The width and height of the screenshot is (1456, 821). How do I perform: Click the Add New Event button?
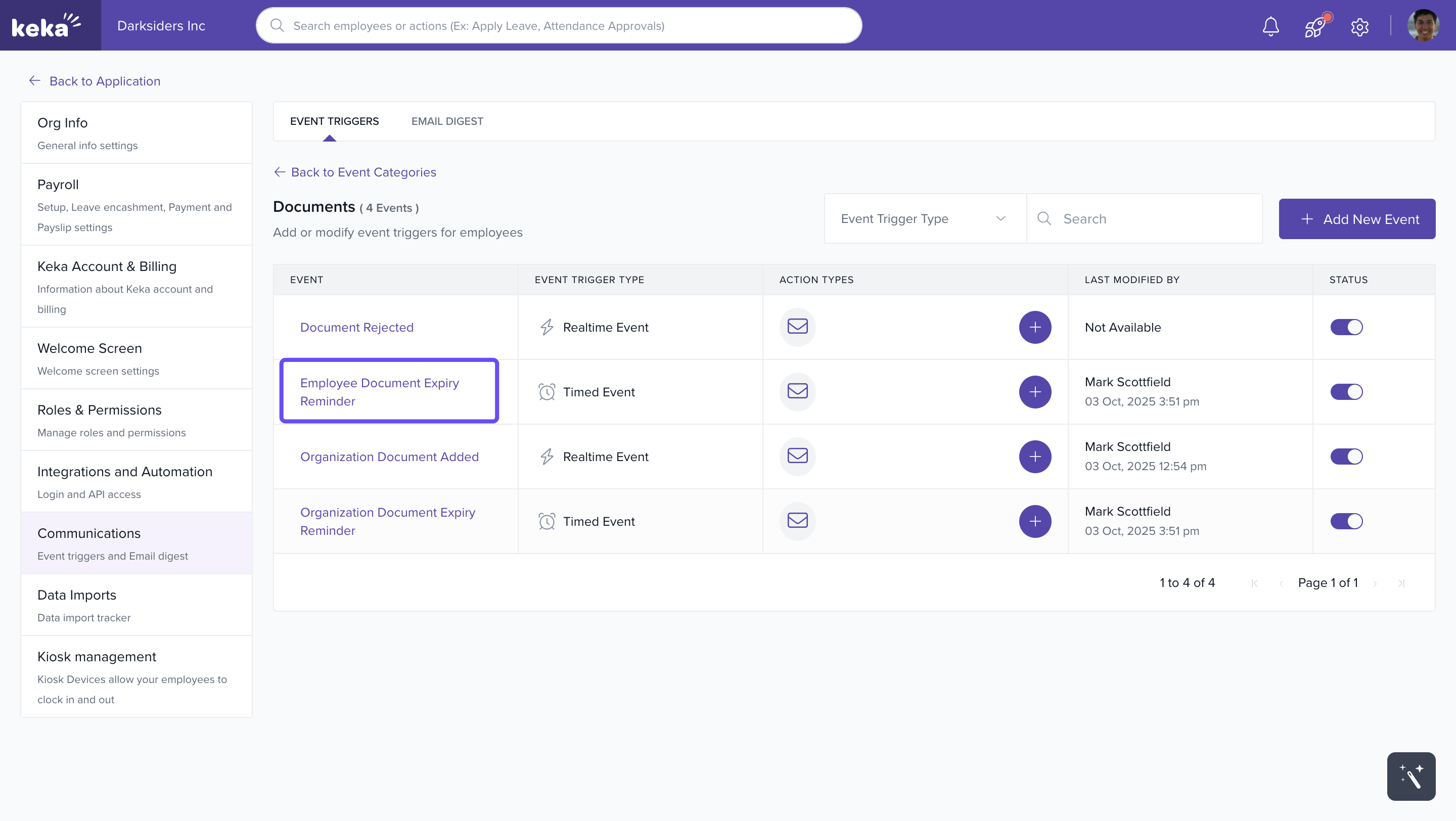[x=1356, y=219]
